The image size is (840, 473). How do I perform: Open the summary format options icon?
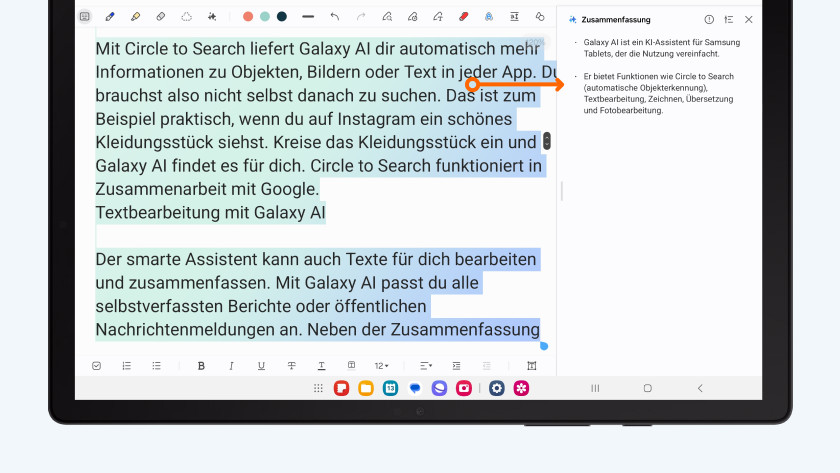(729, 19)
